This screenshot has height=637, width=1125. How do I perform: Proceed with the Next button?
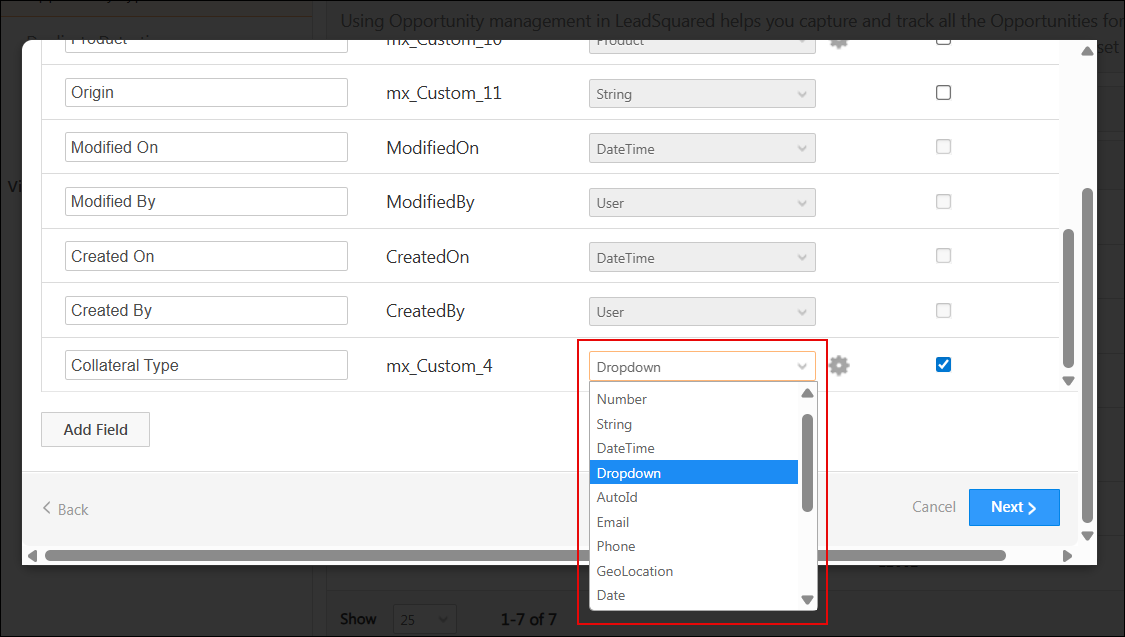click(x=1013, y=508)
